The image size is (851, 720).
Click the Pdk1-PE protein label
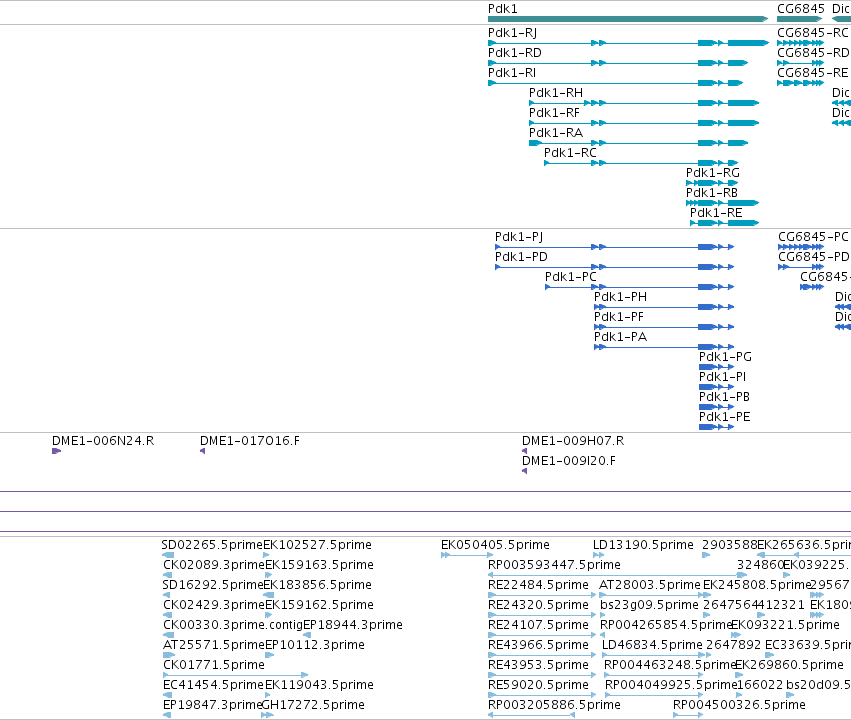(x=725, y=417)
